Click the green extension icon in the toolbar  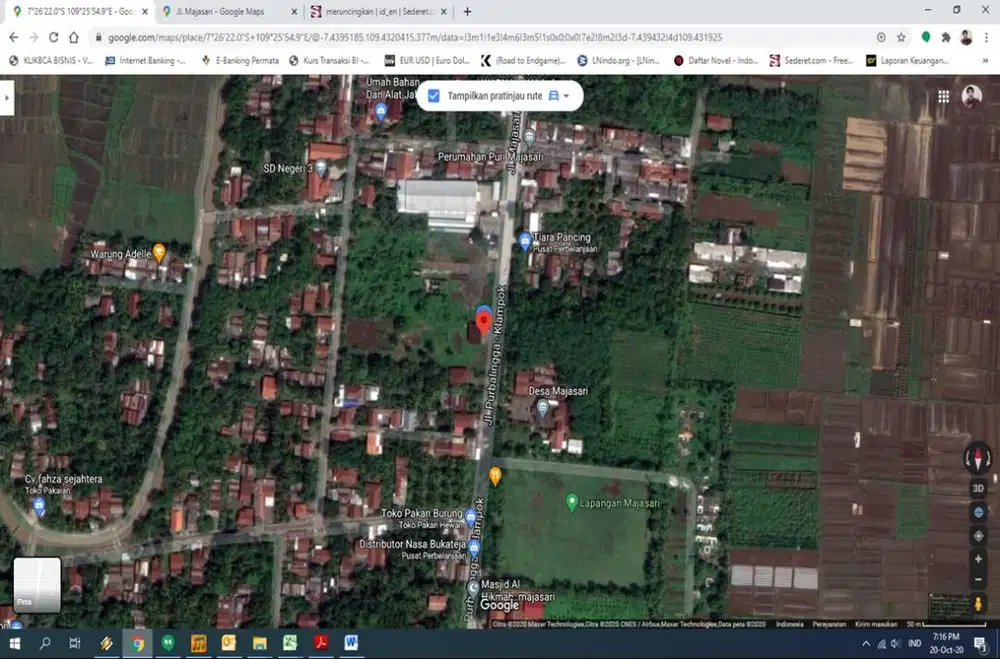[926, 38]
